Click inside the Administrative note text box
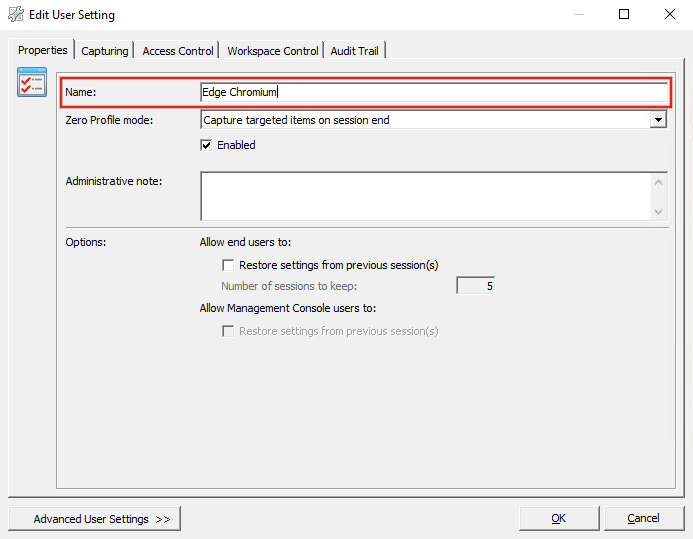The width and height of the screenshot is (693, 539). (x=425, y=196)
